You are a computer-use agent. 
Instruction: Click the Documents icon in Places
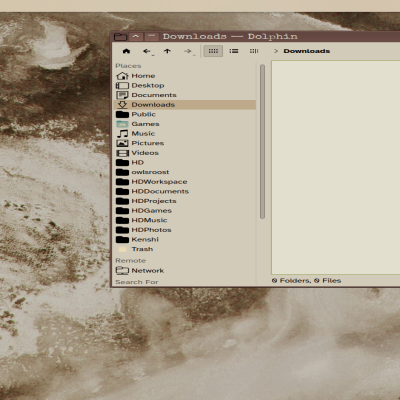(x=122, y=95)
